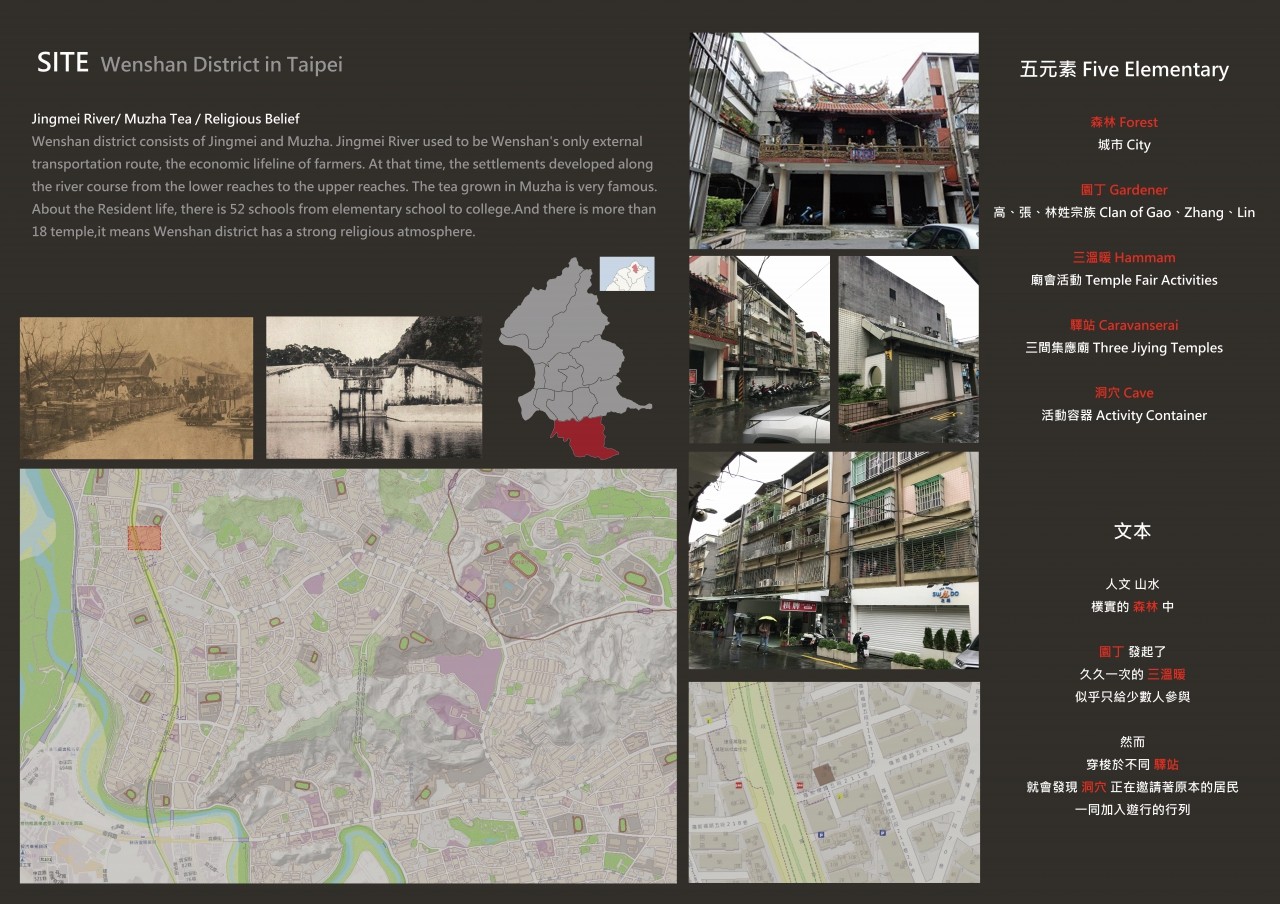Click the 文本 heading
Viewport: 1280px width, 904px height.
coord(1132,532)
